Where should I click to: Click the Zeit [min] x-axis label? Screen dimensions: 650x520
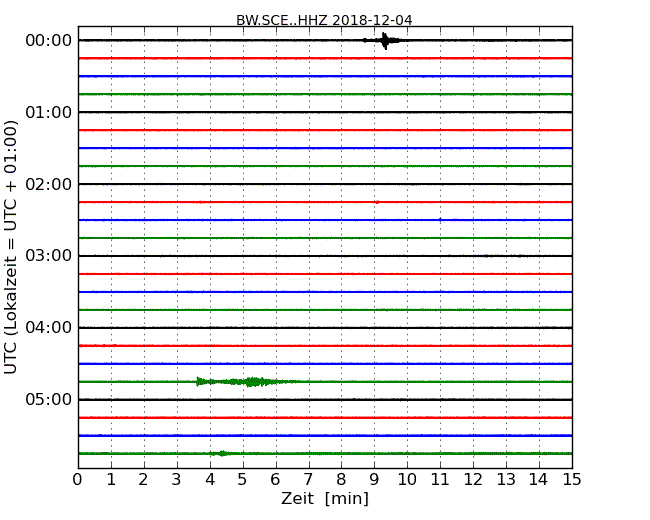coord(324,499)
